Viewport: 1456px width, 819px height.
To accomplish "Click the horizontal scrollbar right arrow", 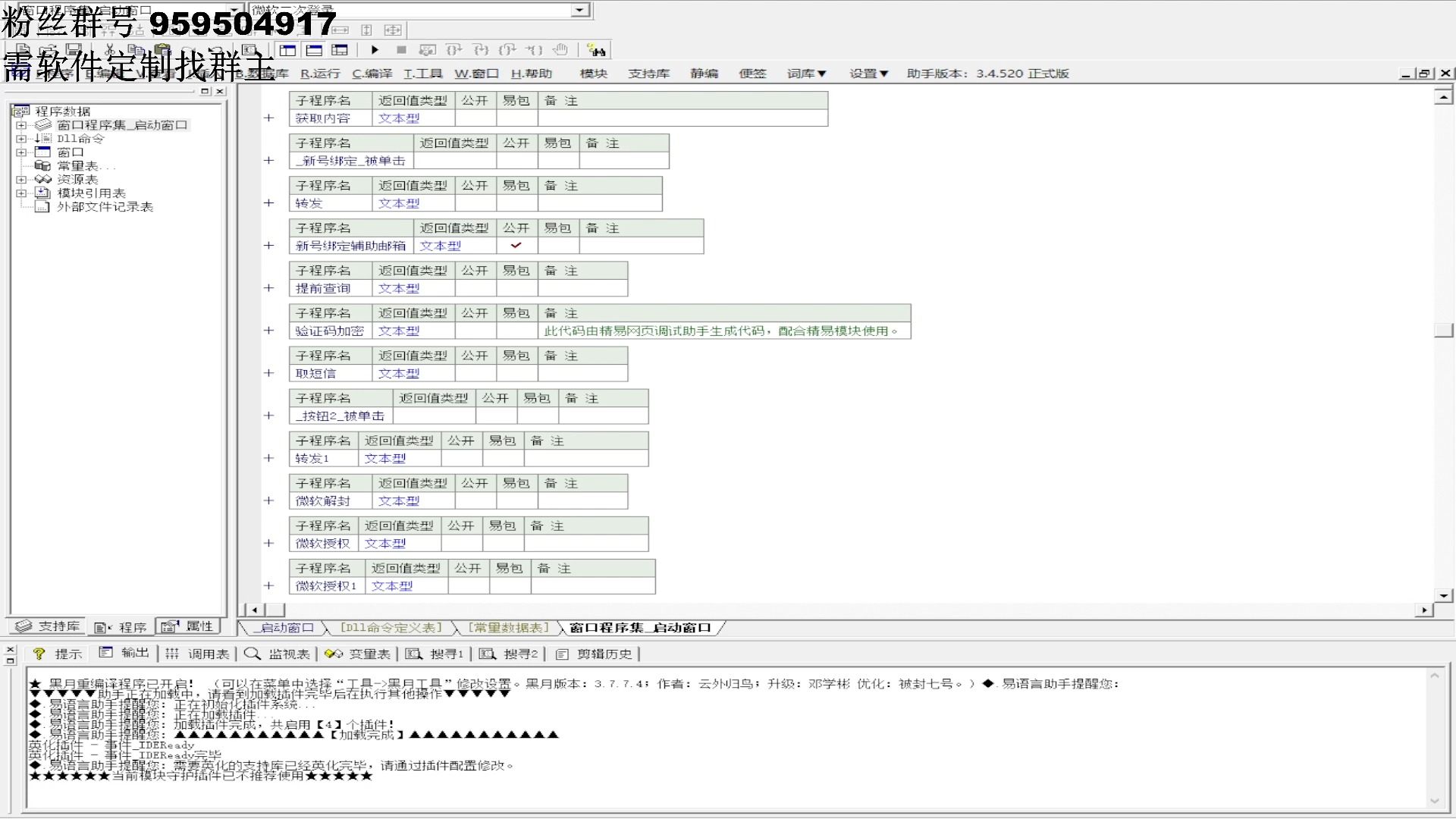I will point(1424,610).
